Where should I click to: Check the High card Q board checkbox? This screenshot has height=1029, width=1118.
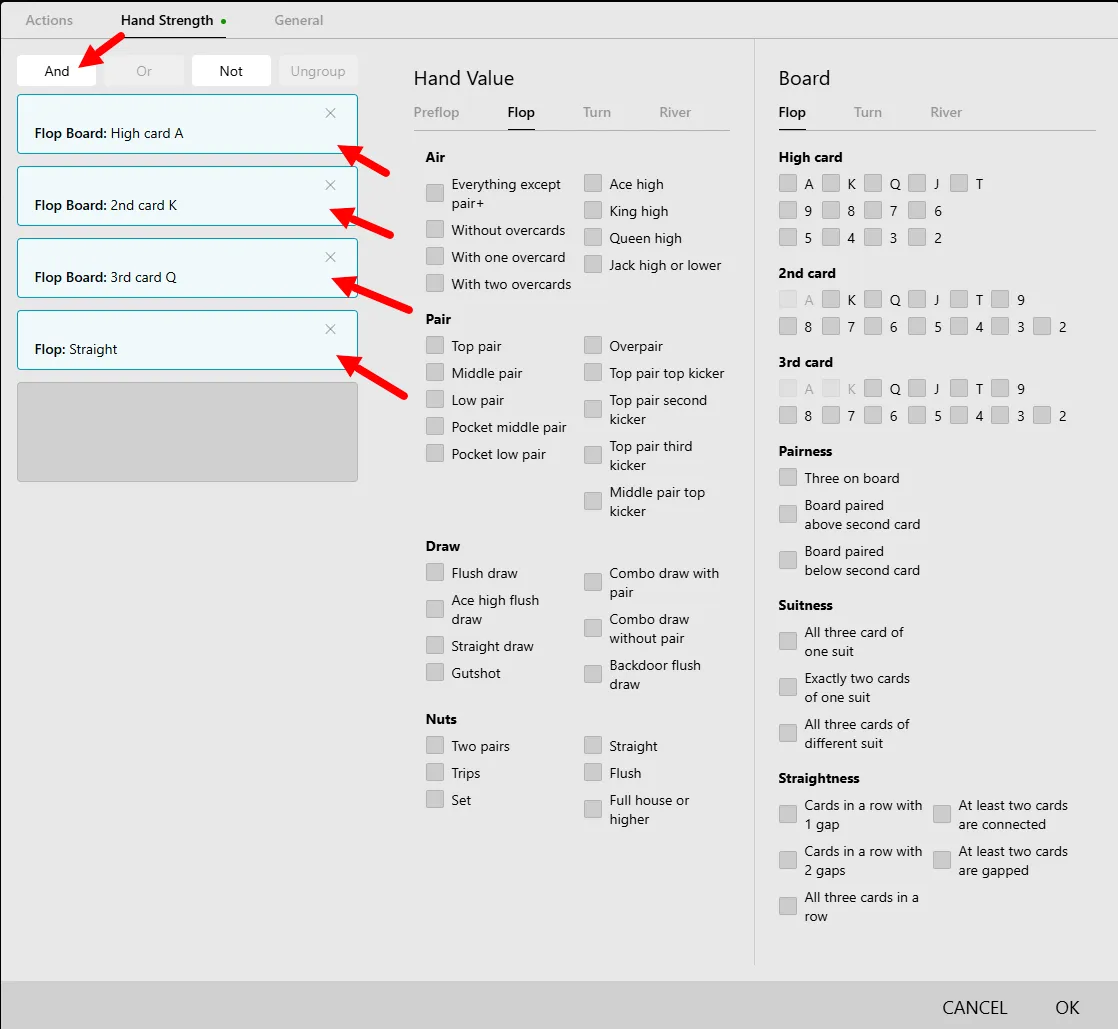pos(873,184)
